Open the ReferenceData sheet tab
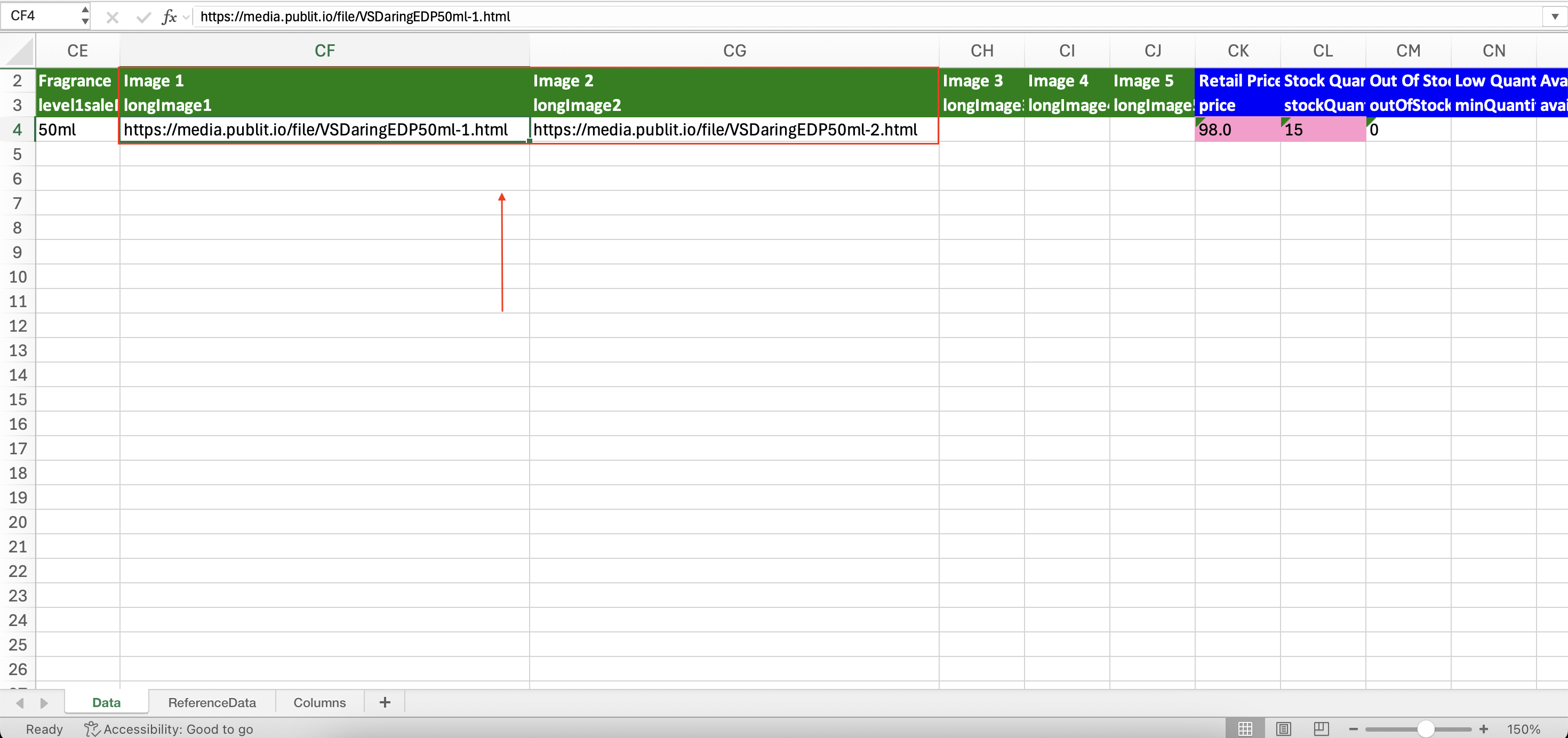The image size is (1568, 738). pyautogui.click(x=212, y=702)
